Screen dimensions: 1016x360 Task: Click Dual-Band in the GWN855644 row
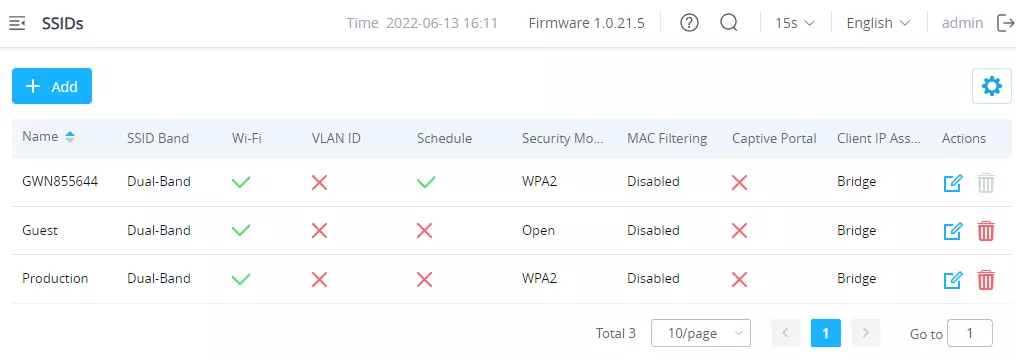pyautogui.click(x=159, y=181)
